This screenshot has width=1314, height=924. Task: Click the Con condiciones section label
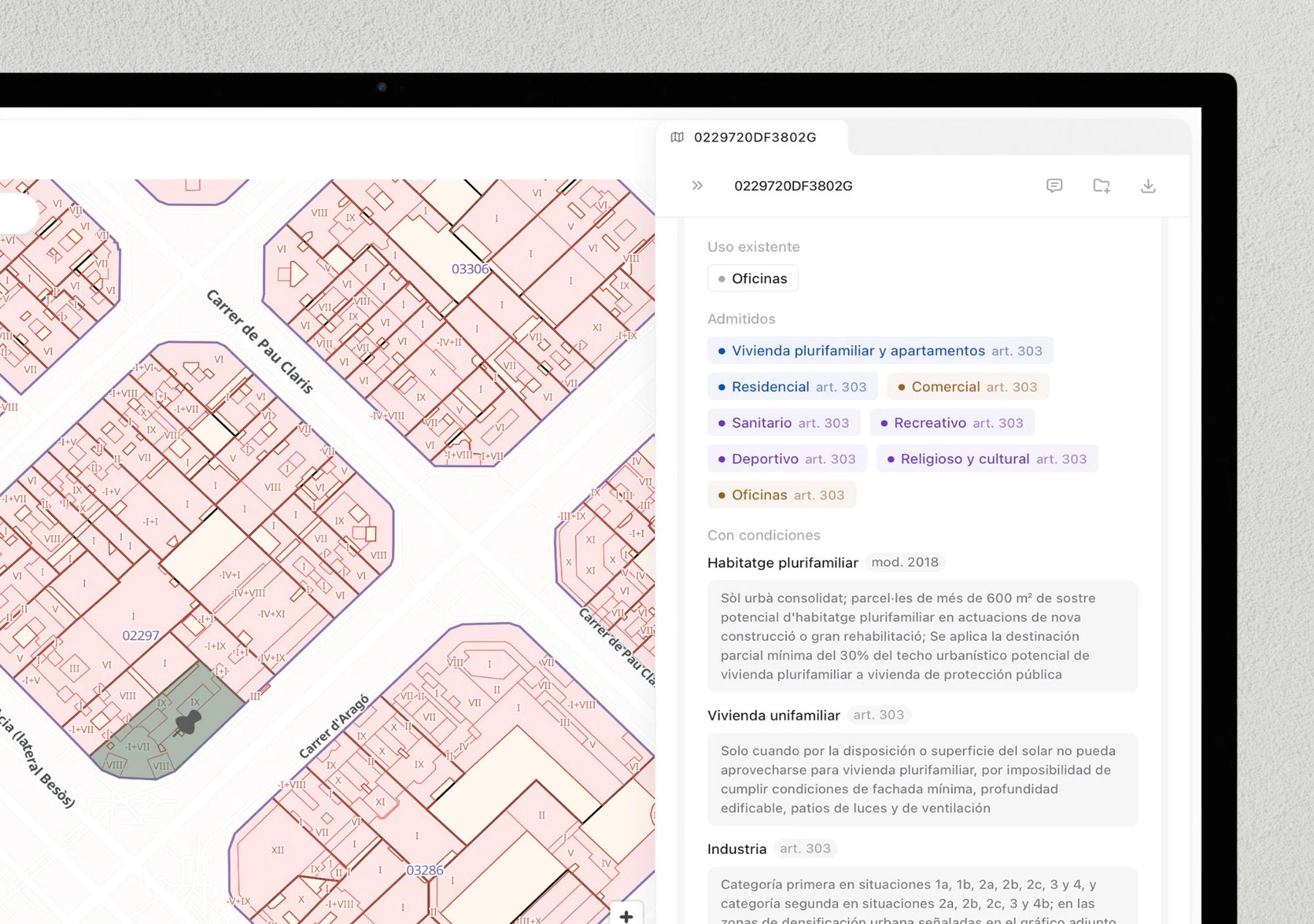[764, 535]
